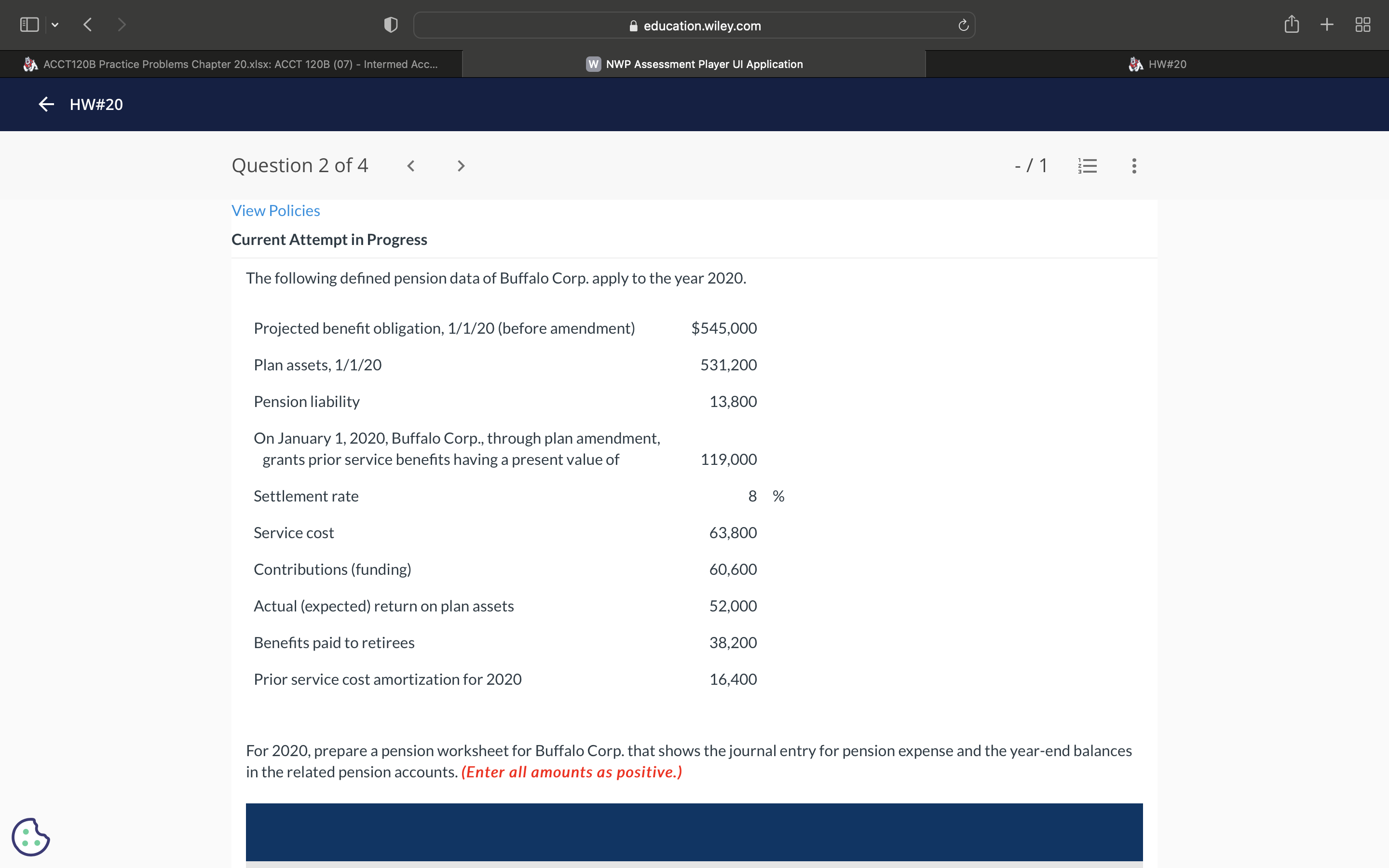Switch to the ACCT120B Practice Problems tab
The image size is (1389, 868).
[x=231, y=64]
